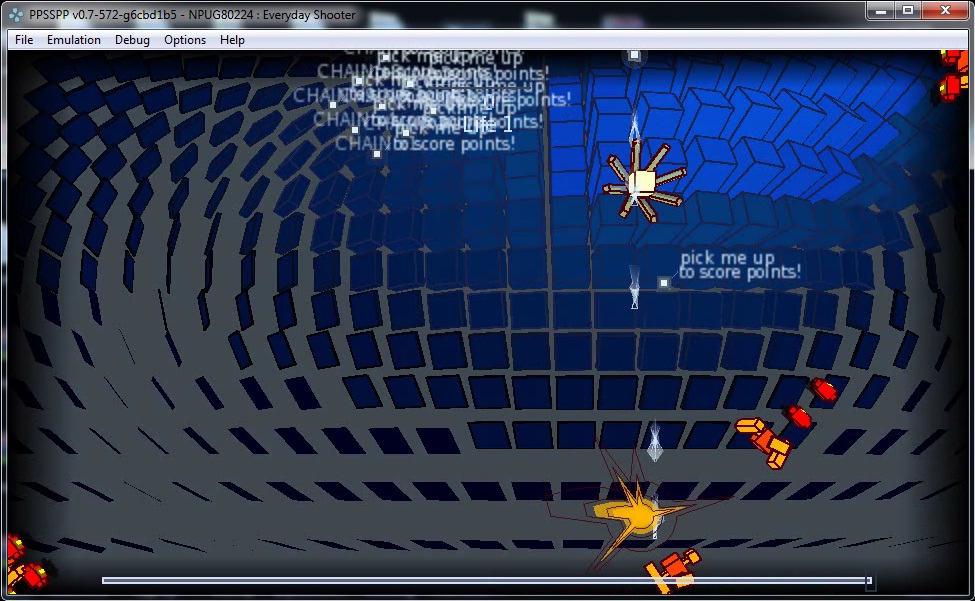
Task: Click the yellow star-shaped explosion
Action: [632, 513]
